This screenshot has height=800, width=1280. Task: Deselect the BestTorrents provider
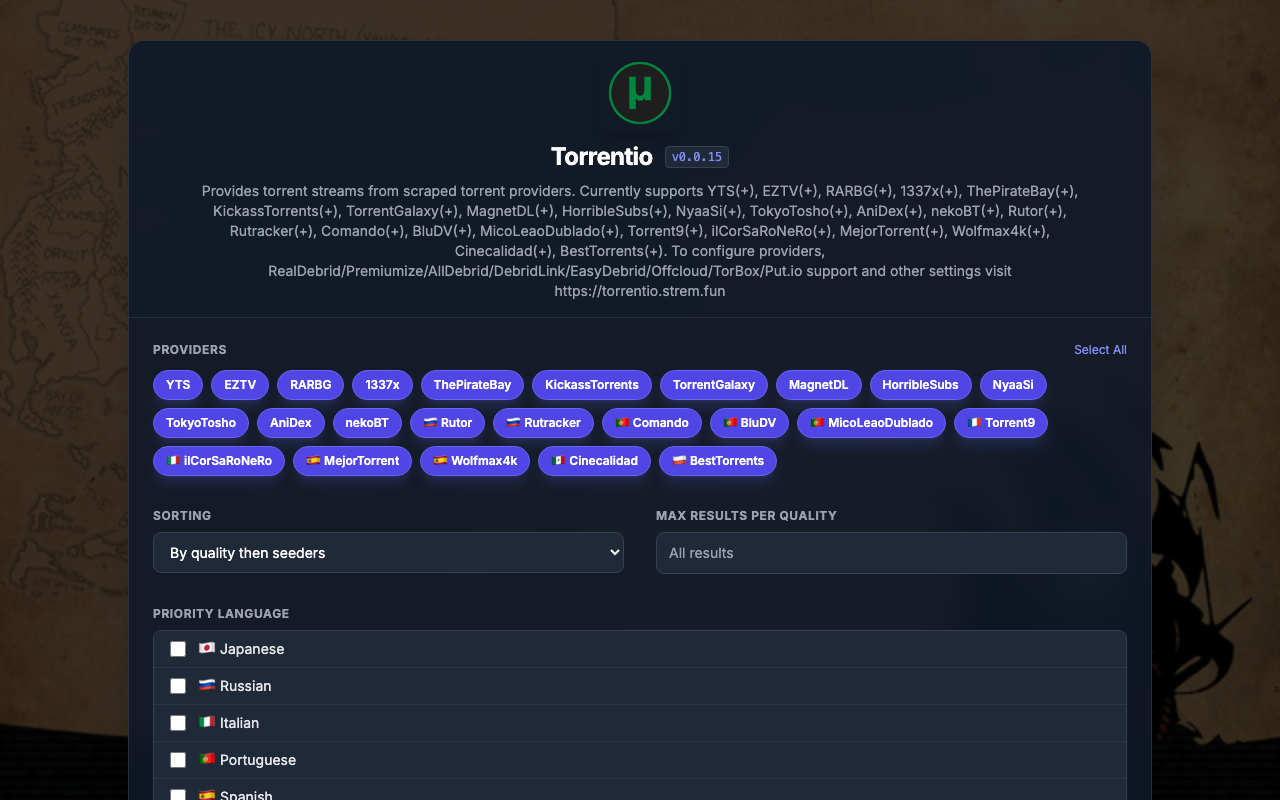coord(718,461)
